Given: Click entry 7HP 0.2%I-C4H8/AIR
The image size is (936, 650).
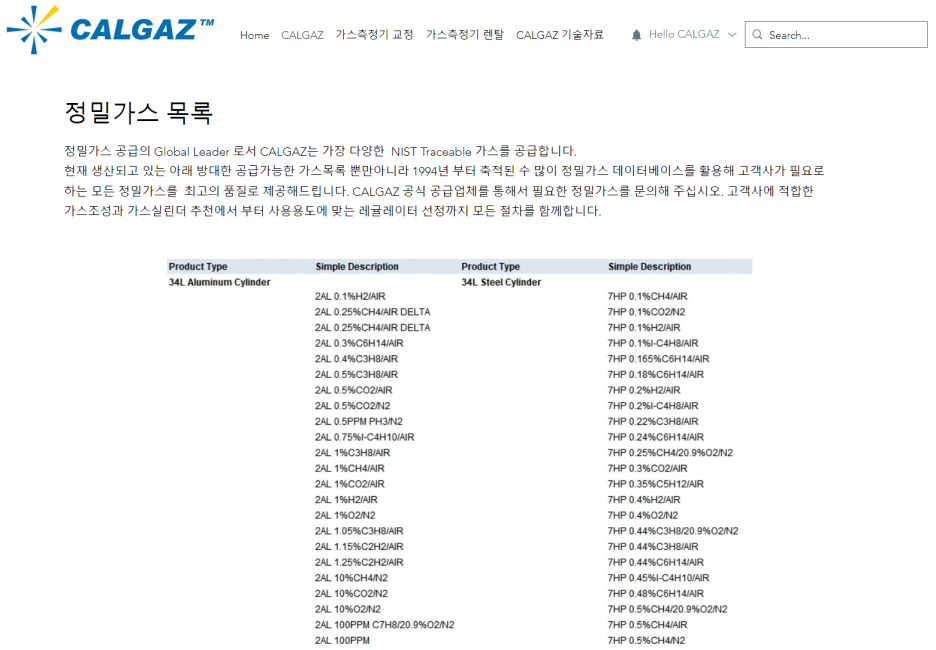Looking at the screenshot, I should 652,406.
